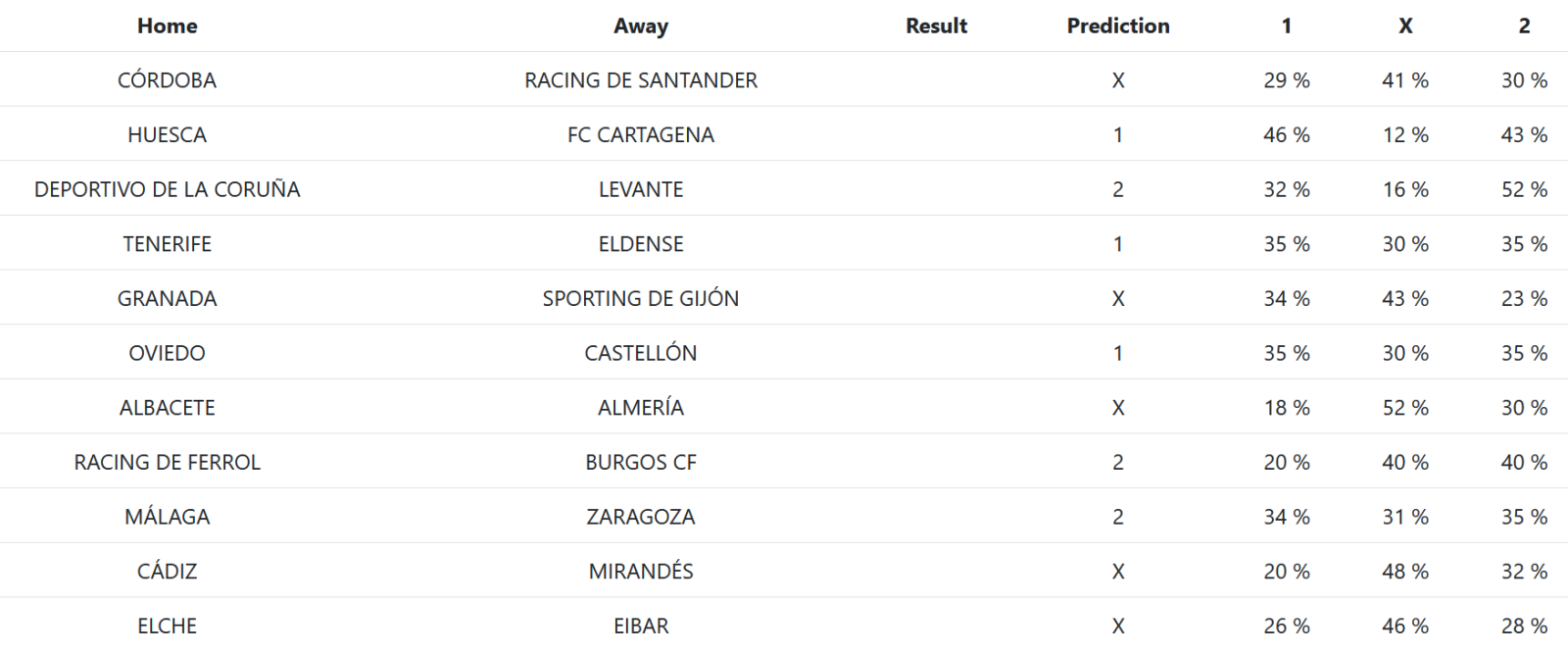The height and width of the screenshot is (653, 1568).
Task: Select BURGOS CF away team
Action: click(641, 463)
